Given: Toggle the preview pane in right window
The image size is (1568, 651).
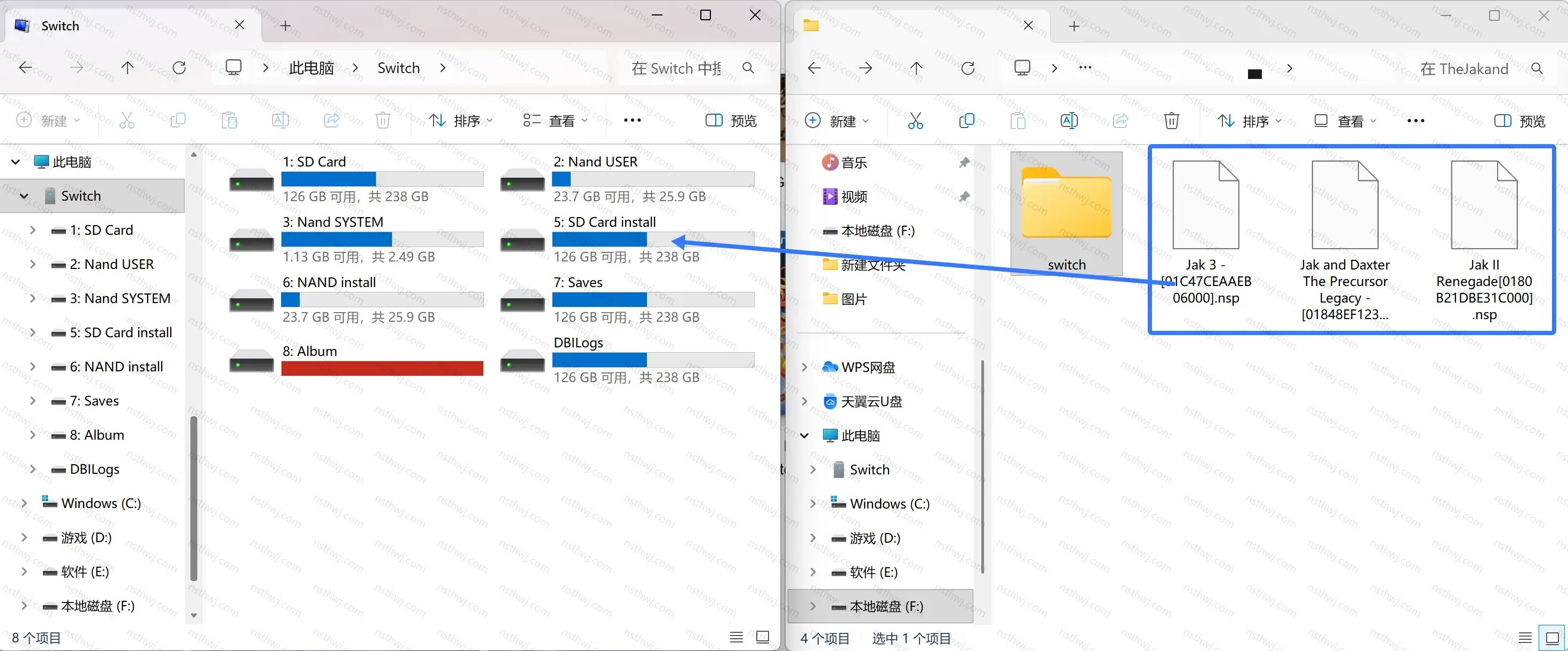Looking at the screenshot, I should [x=1519, y=121].
